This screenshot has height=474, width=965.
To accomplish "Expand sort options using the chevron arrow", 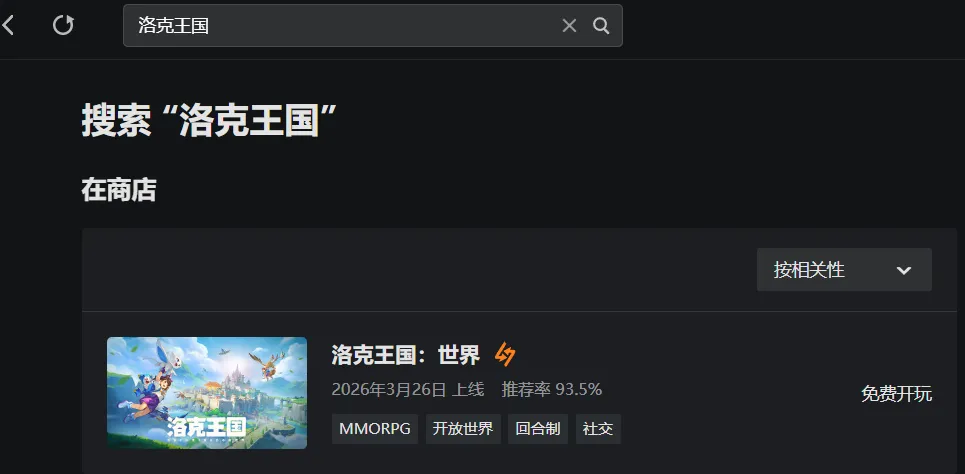I will click(x=903, y=270).
